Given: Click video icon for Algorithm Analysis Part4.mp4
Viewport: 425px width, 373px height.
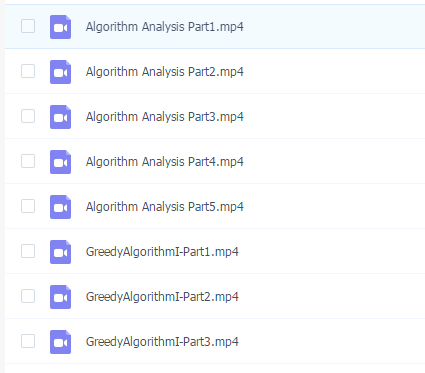Looking at the screenshot, I should tap(60, 162).
